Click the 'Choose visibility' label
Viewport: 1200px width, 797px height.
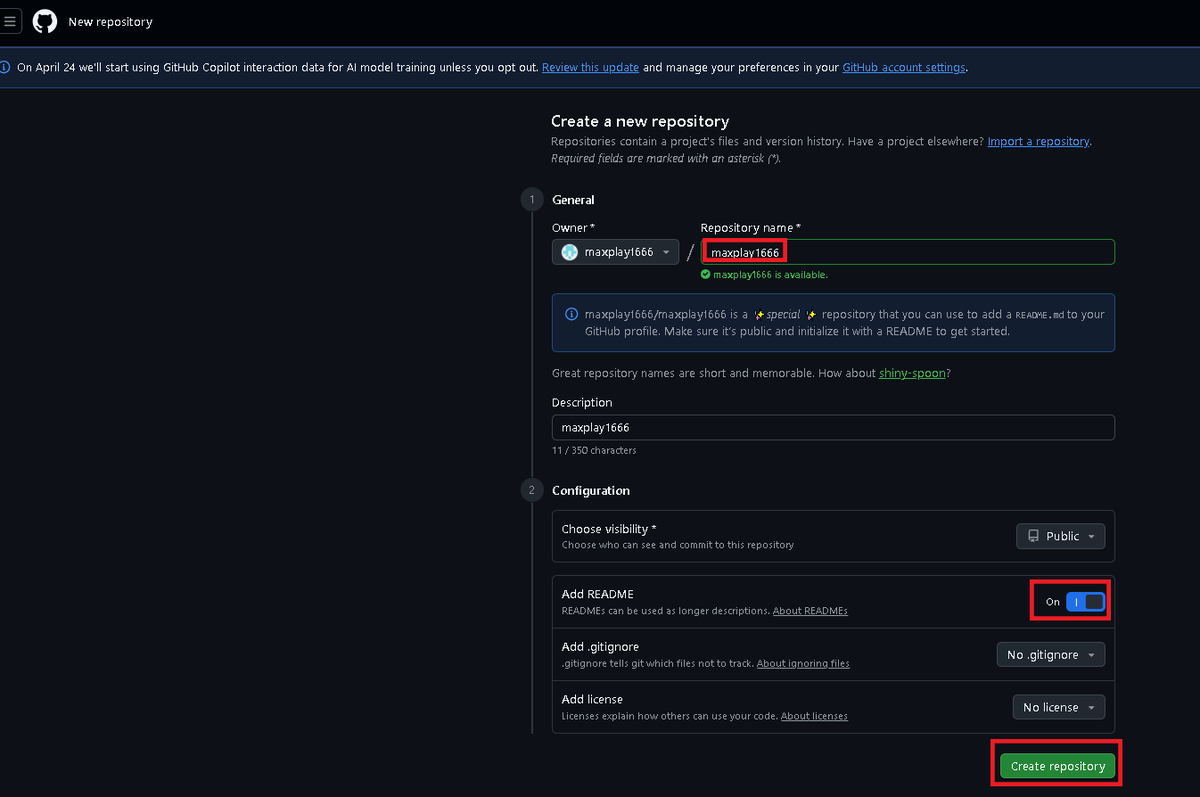(x=609, y=529)
